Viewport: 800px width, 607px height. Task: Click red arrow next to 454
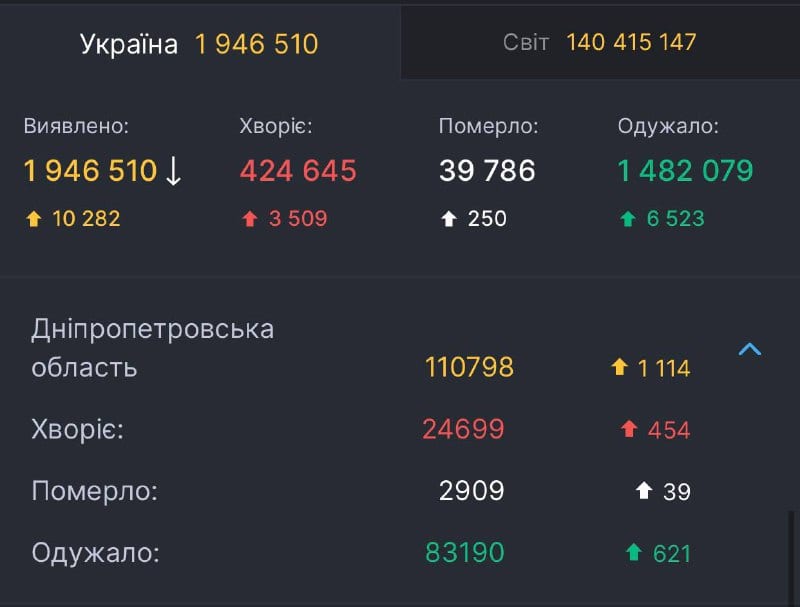click(629, 429)
